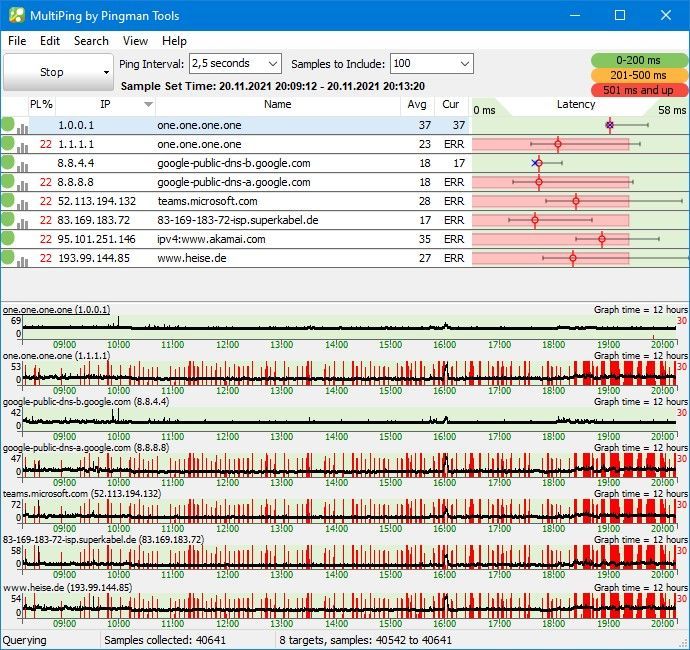Viewport: 690px width, 650px height.
Task: Click the Latency column header
Action: coord(576,105)
